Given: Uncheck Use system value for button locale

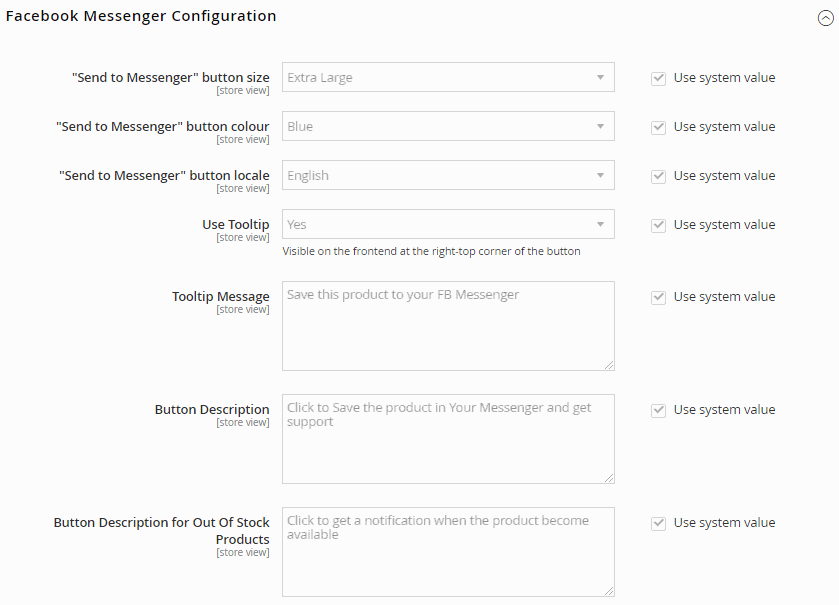Looking at the screenshot, I should 658,177.
